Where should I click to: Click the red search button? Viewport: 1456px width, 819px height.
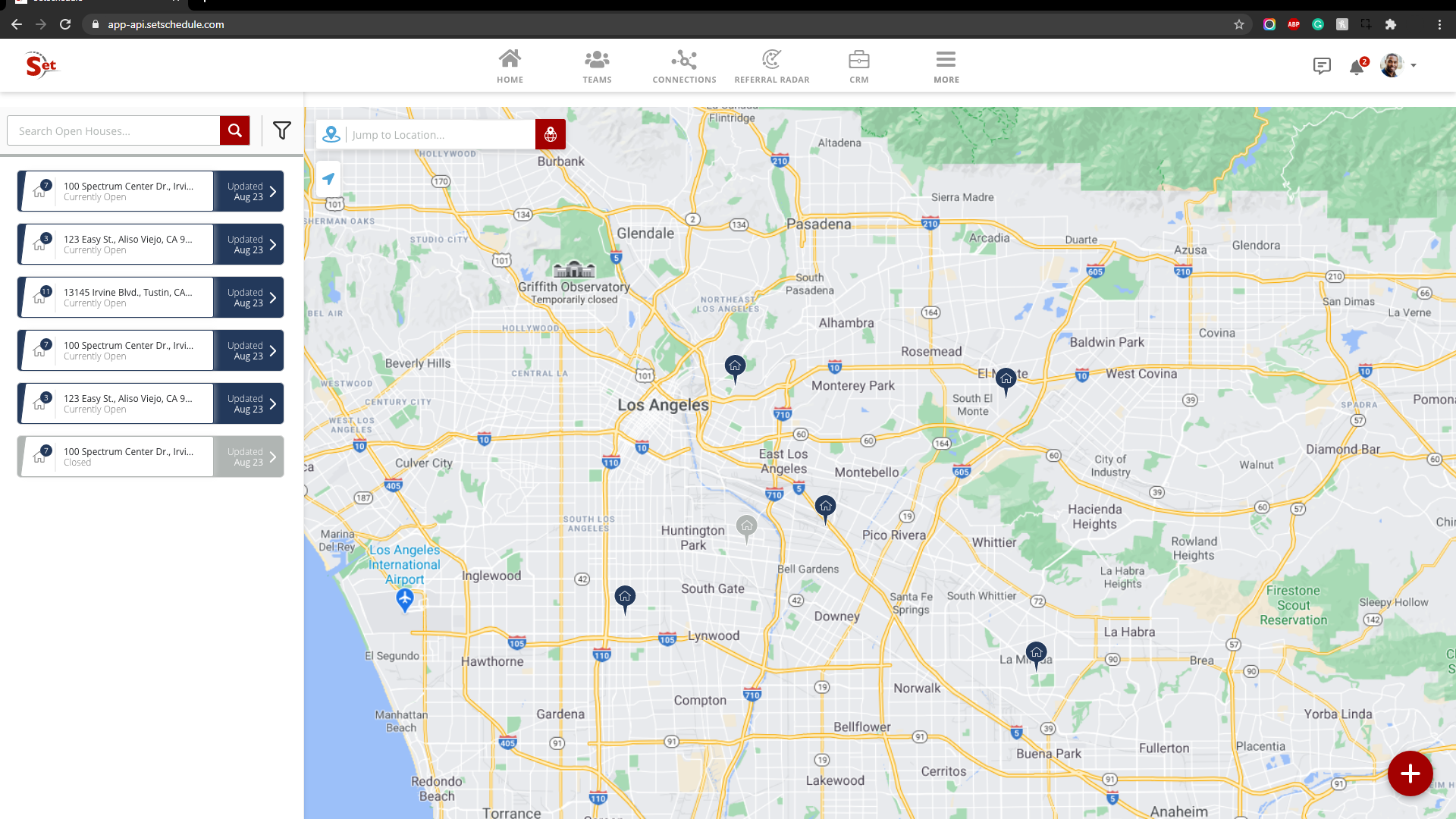pos(235,130)
